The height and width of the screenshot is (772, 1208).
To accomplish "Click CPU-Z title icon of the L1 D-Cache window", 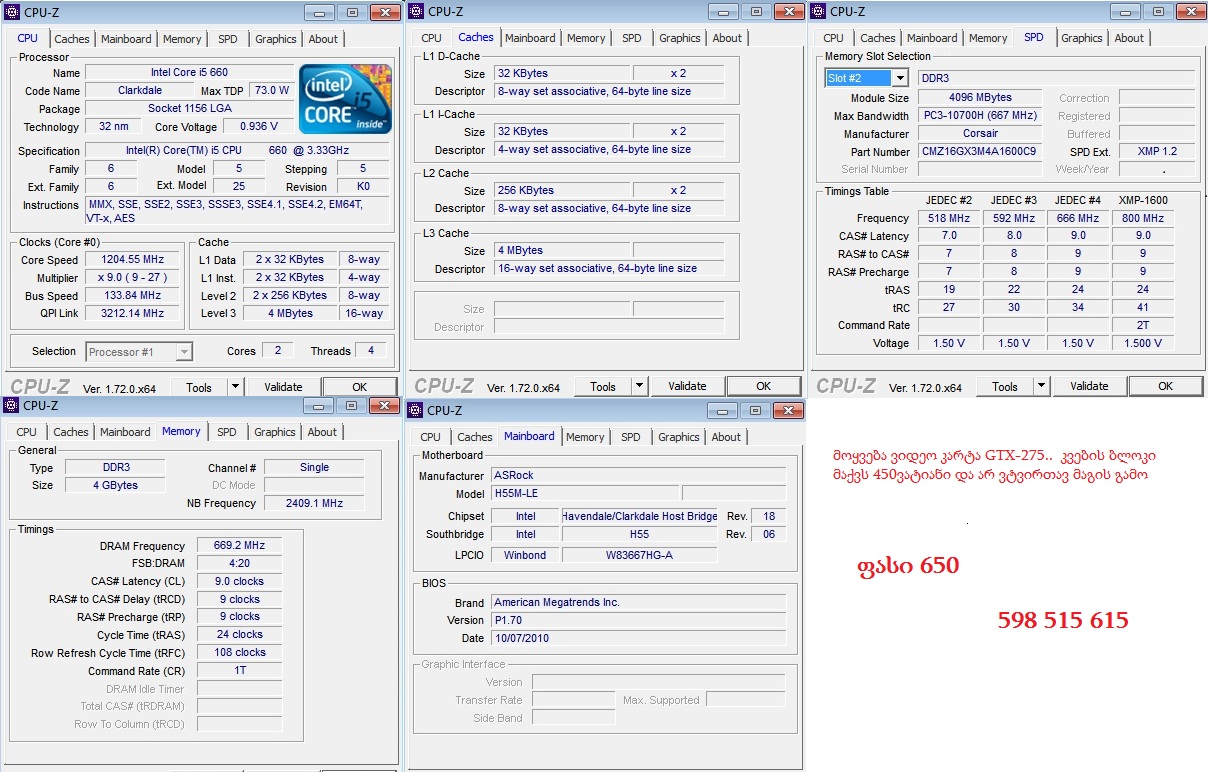I will point(416,12).
